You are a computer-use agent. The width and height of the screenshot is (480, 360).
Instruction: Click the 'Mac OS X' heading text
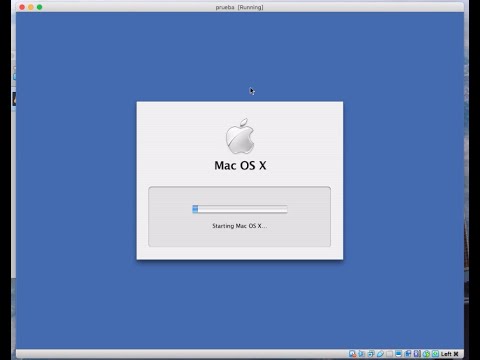240,166
